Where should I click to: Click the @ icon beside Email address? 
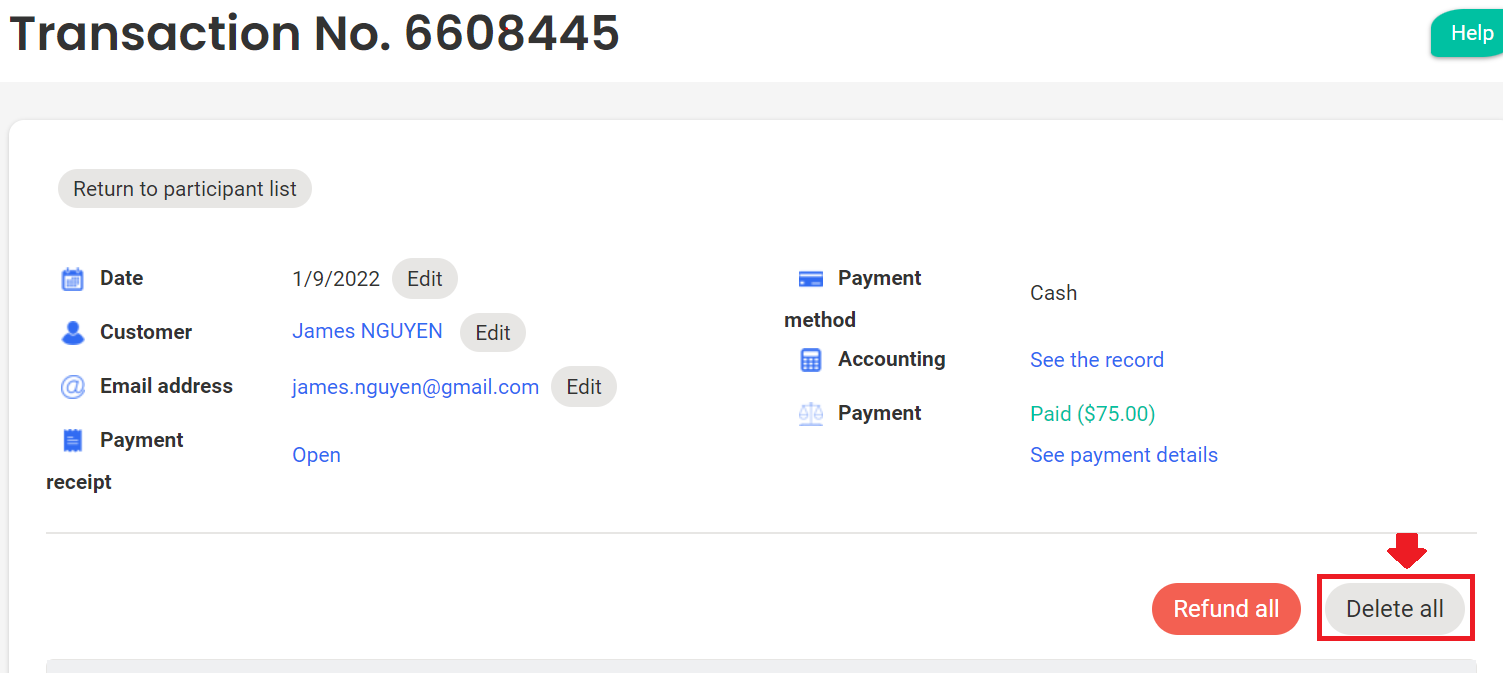(72, 387)
